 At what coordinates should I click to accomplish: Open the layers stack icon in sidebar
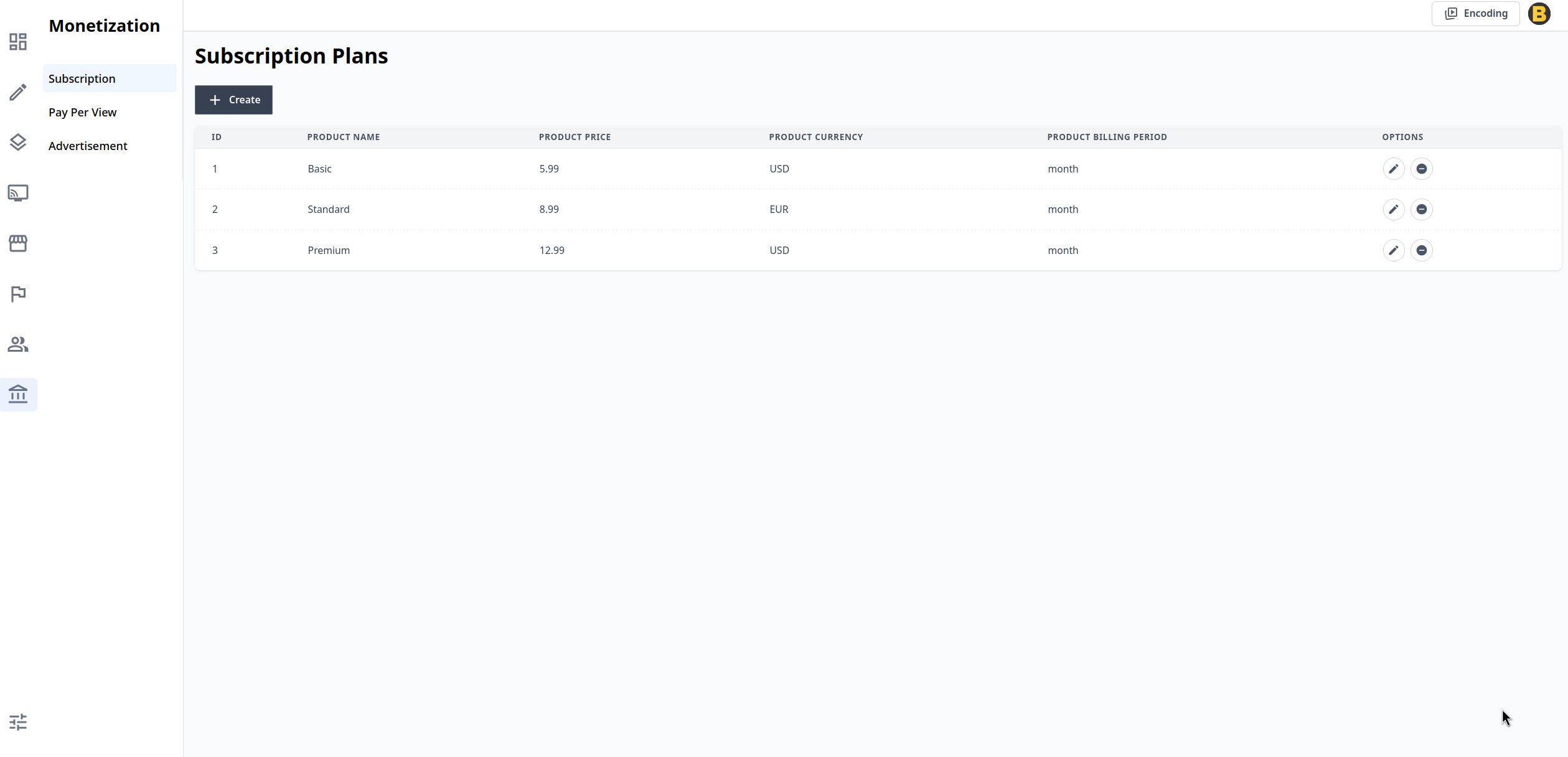click(x=18, y=143)
